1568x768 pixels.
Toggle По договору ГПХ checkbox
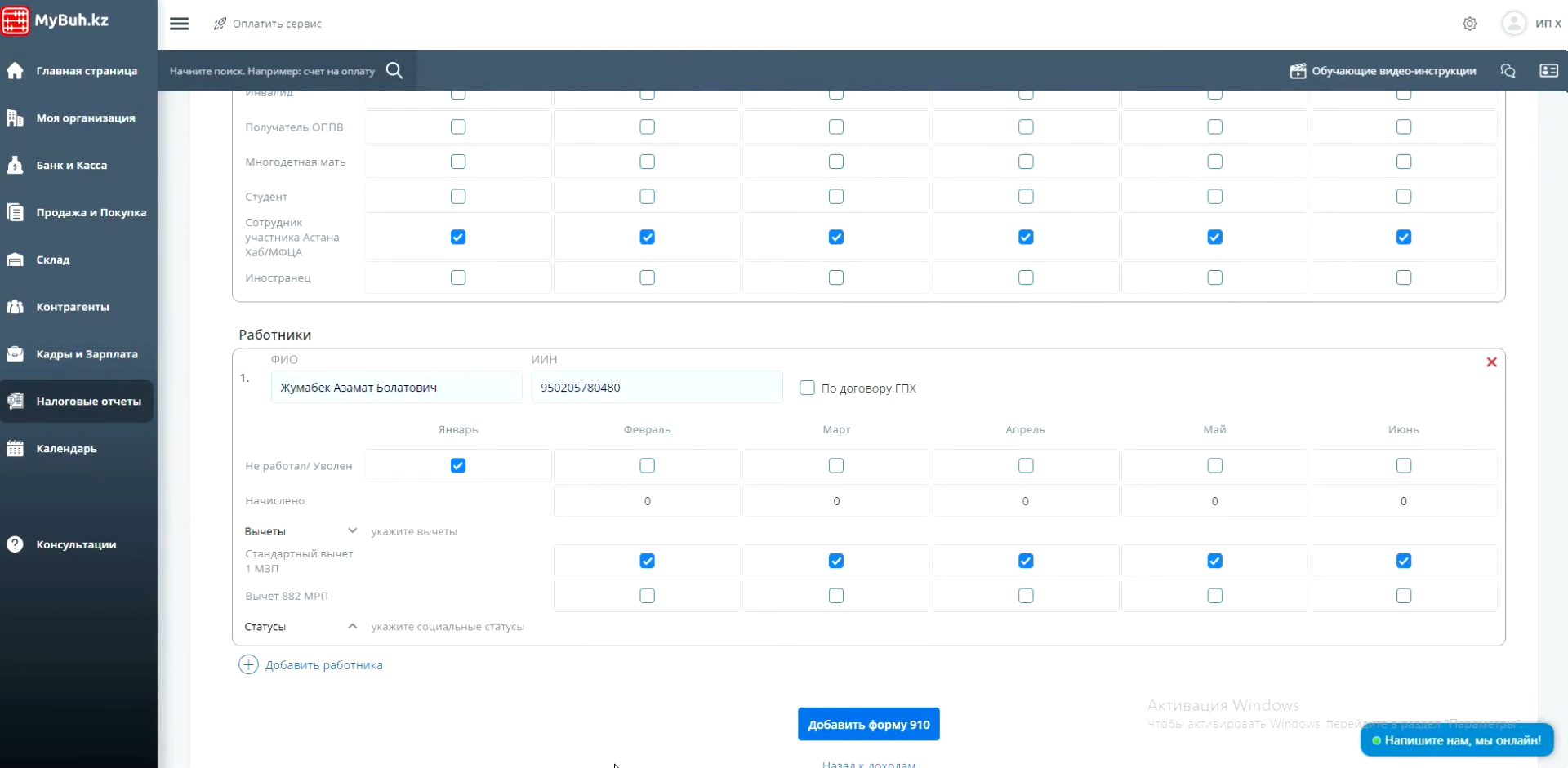coord(807,388)
